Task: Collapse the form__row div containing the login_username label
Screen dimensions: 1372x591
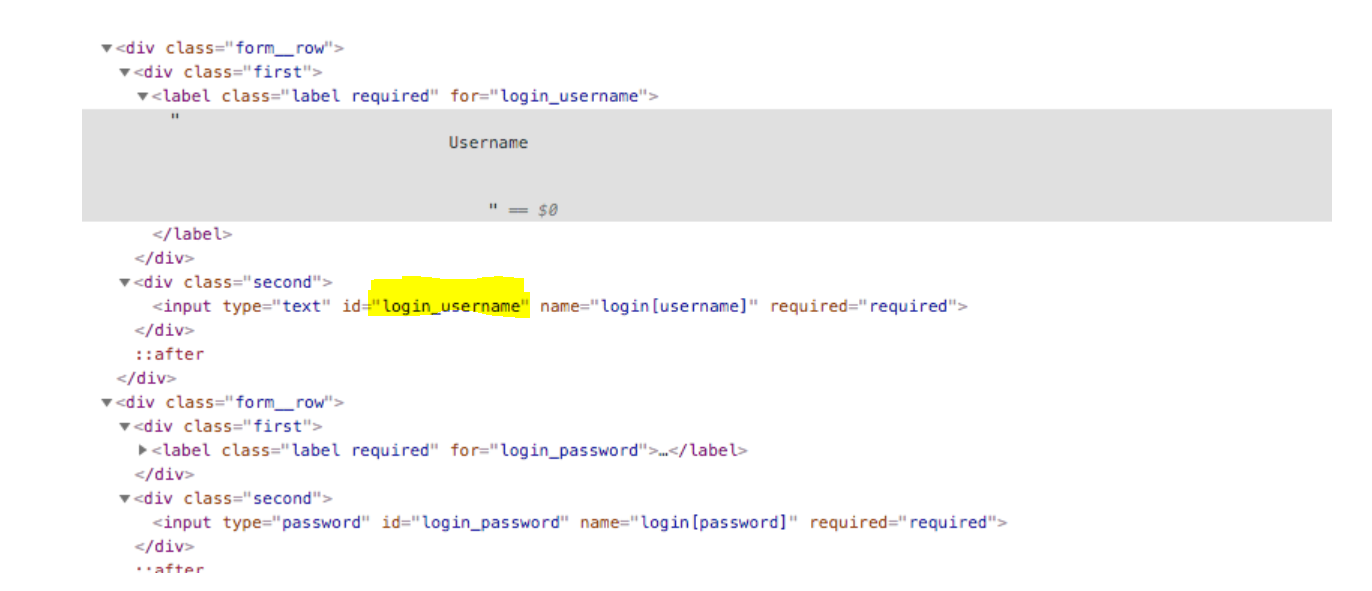Action: (x=106, y=48)
